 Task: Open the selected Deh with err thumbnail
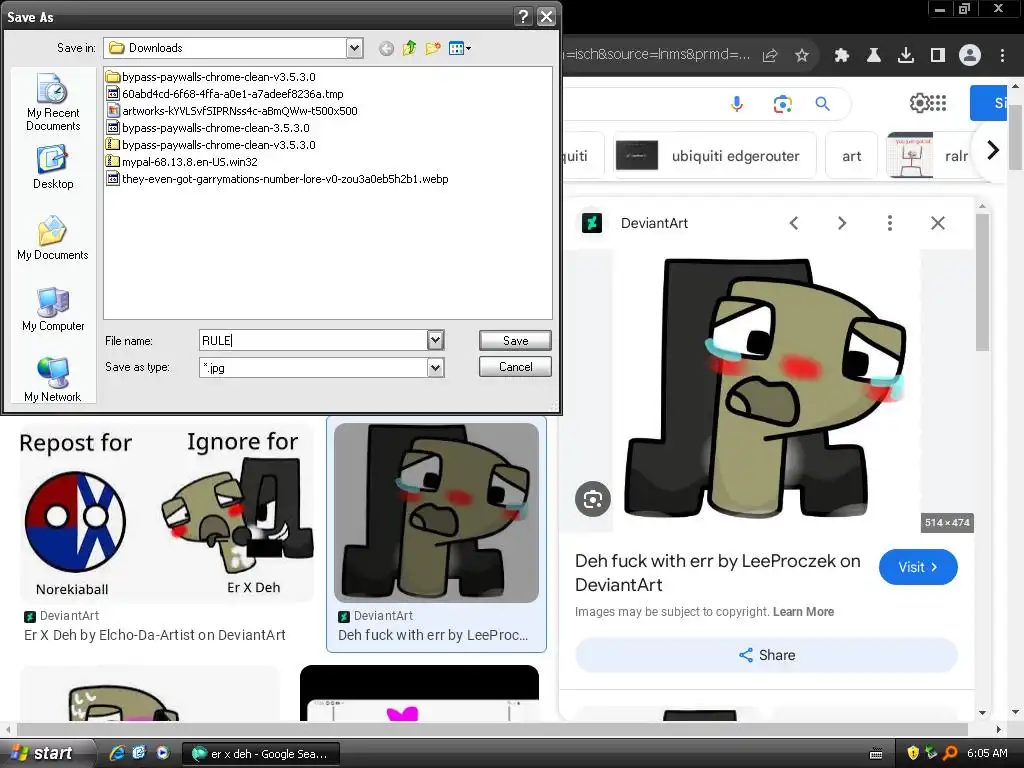(x=436, y=513)
